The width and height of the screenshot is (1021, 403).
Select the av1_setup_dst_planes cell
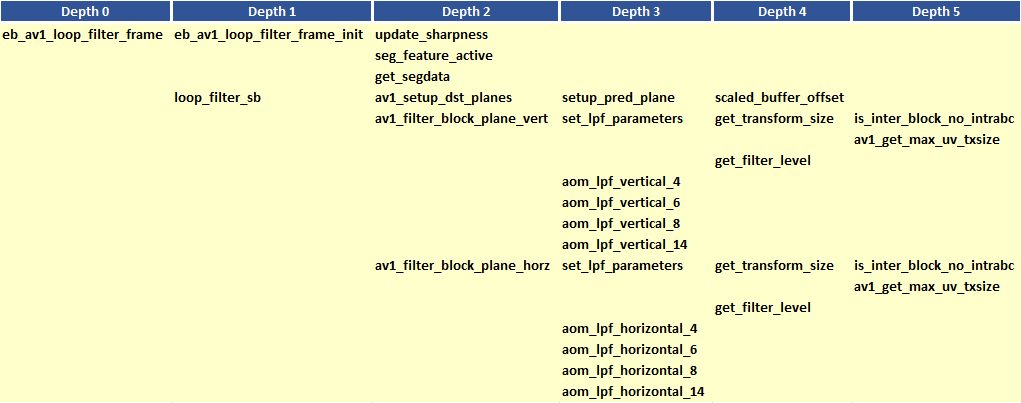click(443, 98)
